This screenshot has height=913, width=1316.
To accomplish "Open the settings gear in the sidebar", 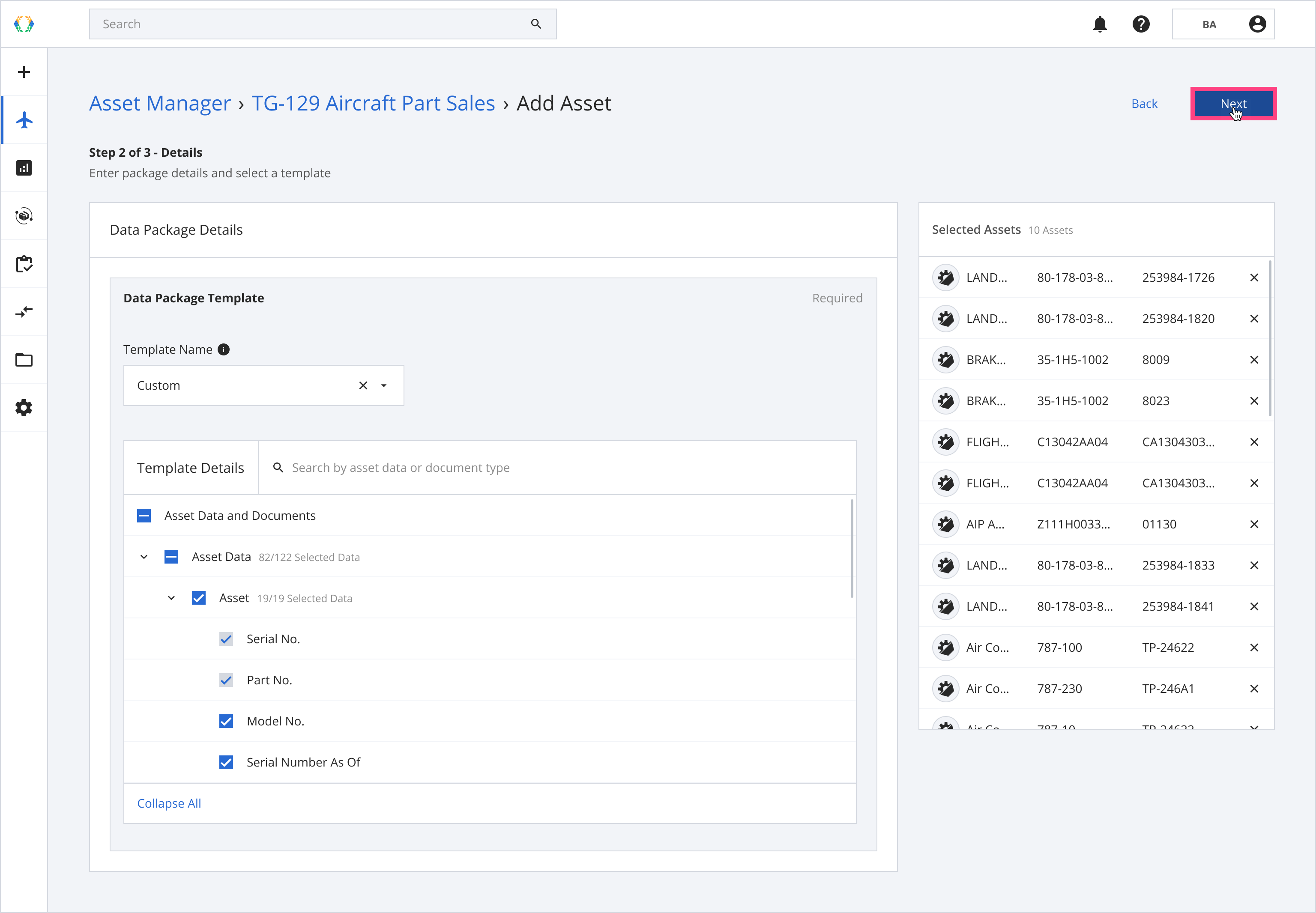I will (x=24, y=408).
